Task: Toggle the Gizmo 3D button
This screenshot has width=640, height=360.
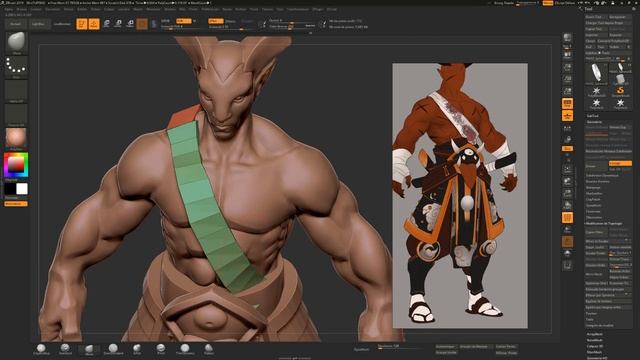Action: click(142, 24)
